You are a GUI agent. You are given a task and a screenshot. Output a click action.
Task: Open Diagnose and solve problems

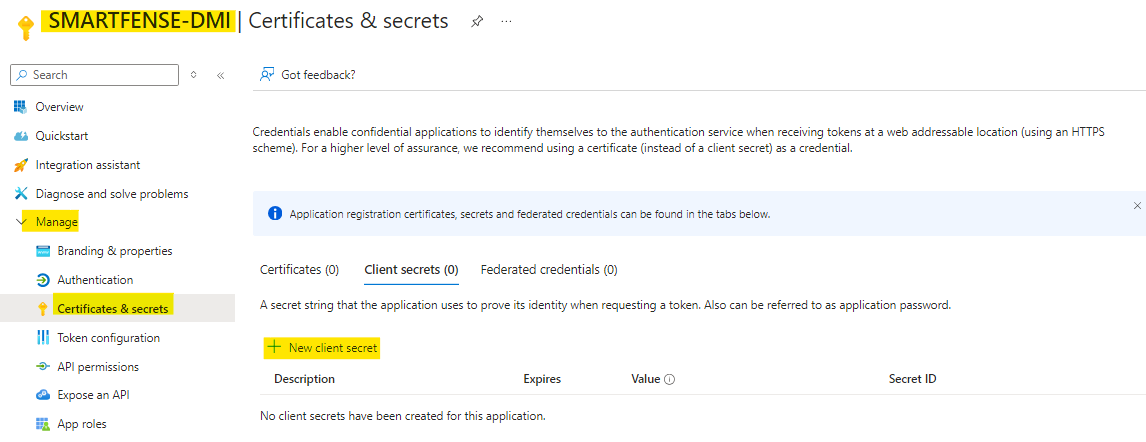click(x=101, y=194)
